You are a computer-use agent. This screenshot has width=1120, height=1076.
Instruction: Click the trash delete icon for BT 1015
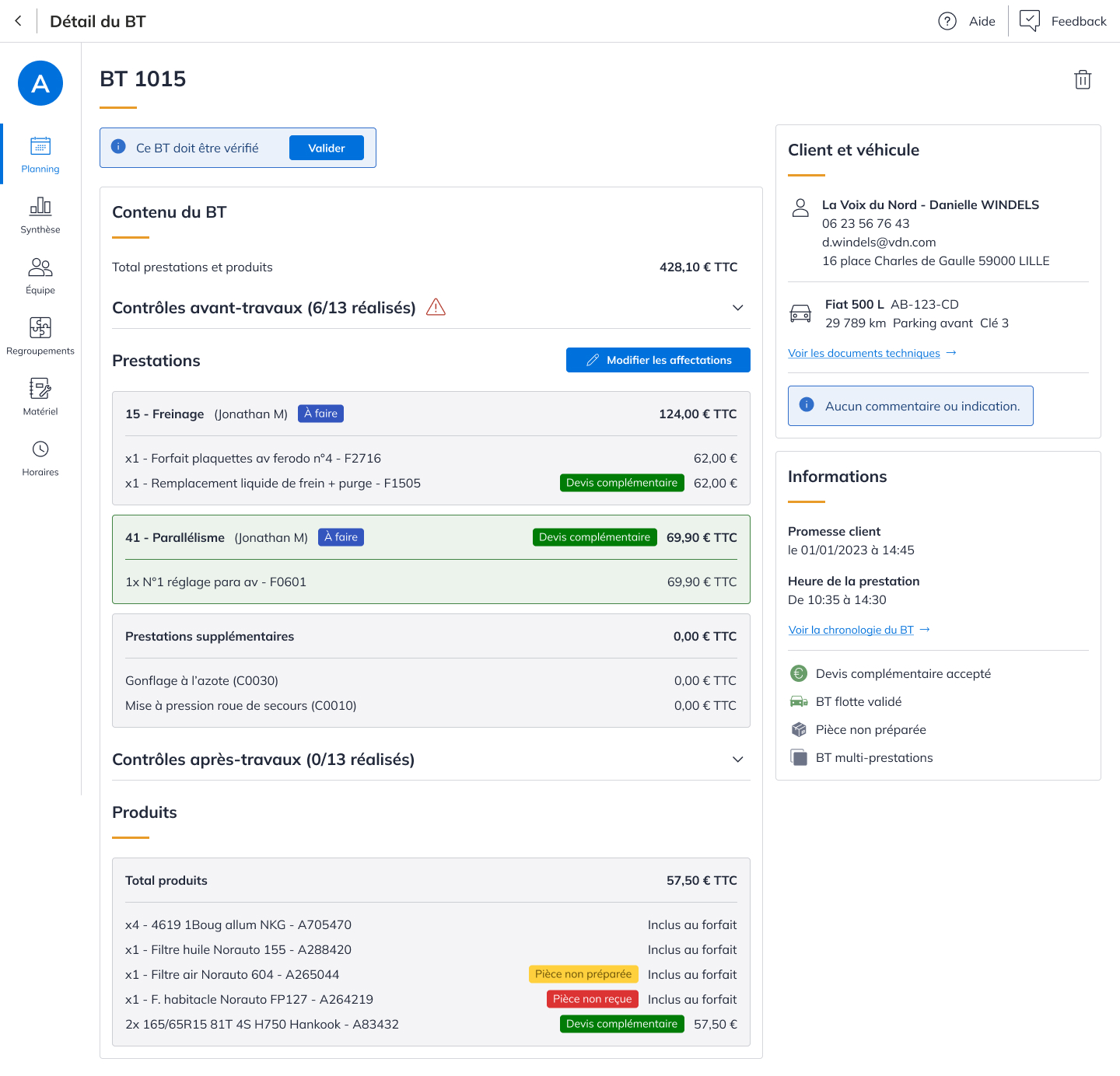pos(1083,79)
